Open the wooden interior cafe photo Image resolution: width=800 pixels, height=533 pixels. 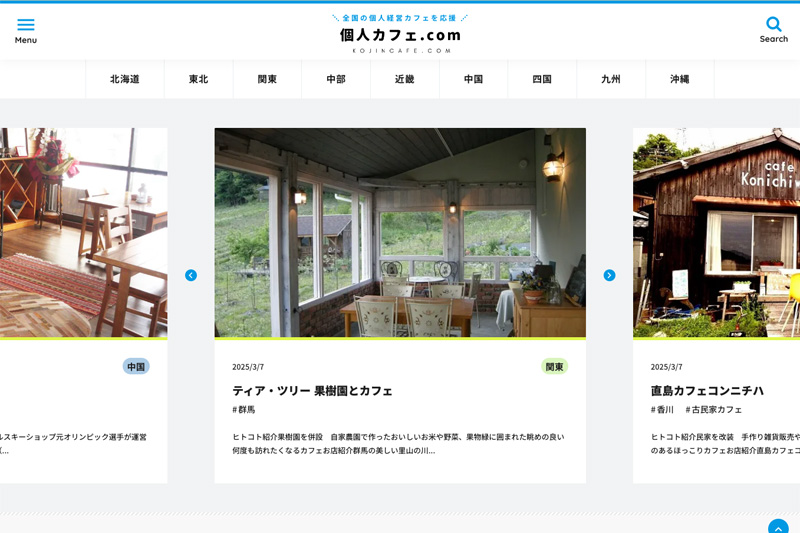tap(84, 233)
